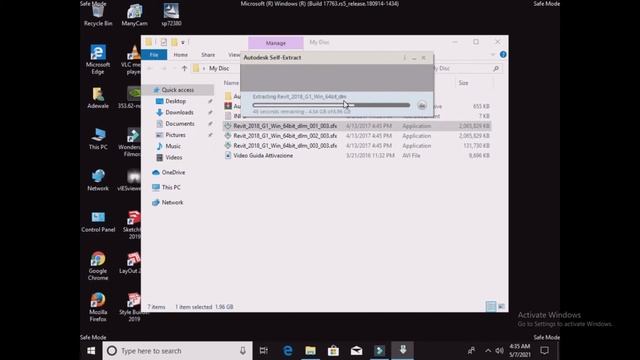
Task: Select Revit_2018_G1_Win_64bit_dlm_003_003.sfx file
Action: (x=357, y=145)
